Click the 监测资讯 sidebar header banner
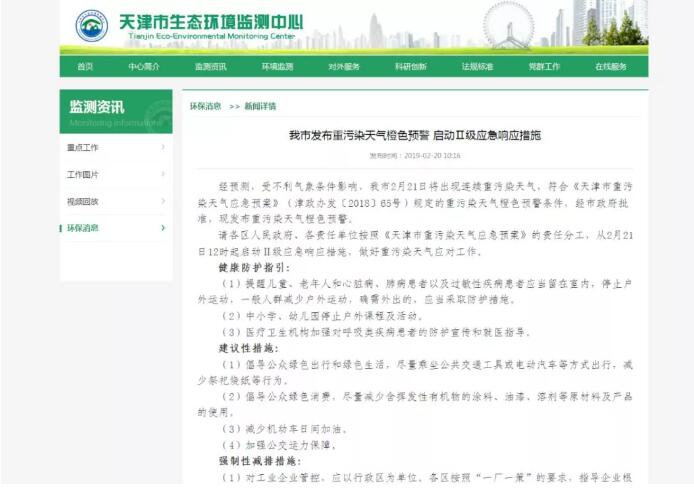Image resolution: width=694 pixels, height=488 pixels. 115,111
